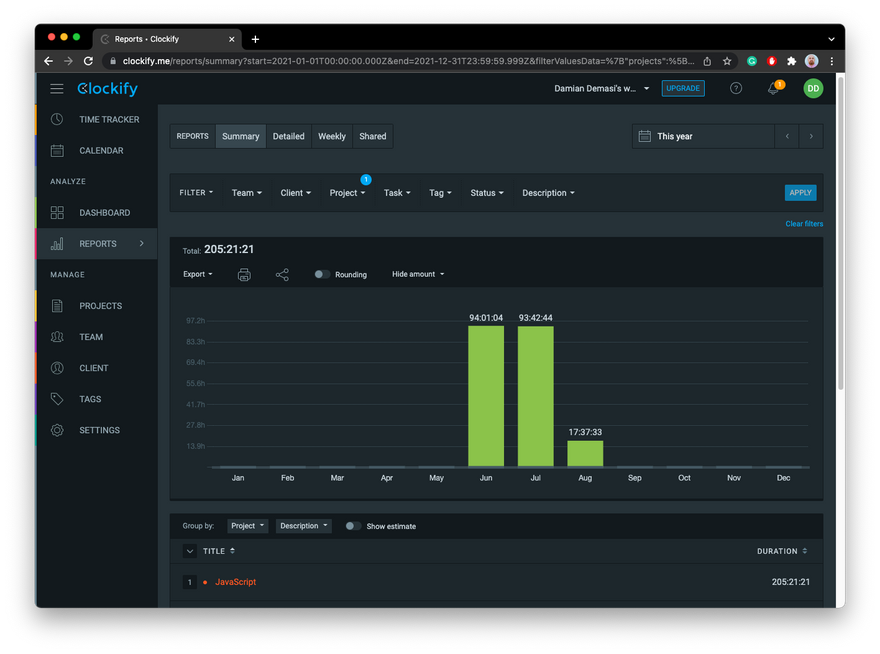The image size is (880, 654).
Task: Switch to the Weekly report tab
Action: click(x=331, y=137)
